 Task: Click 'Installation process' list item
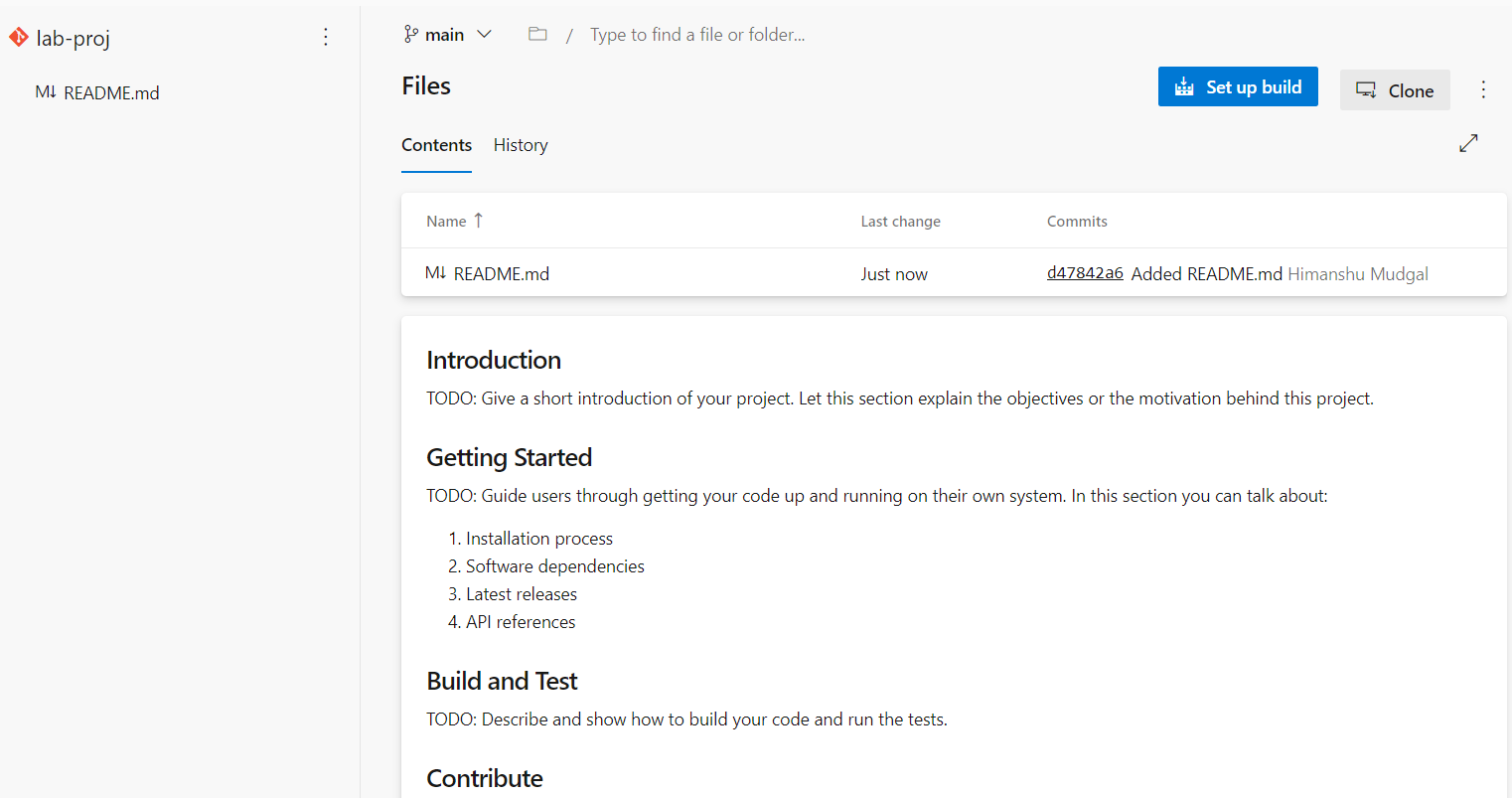(539, 539)
